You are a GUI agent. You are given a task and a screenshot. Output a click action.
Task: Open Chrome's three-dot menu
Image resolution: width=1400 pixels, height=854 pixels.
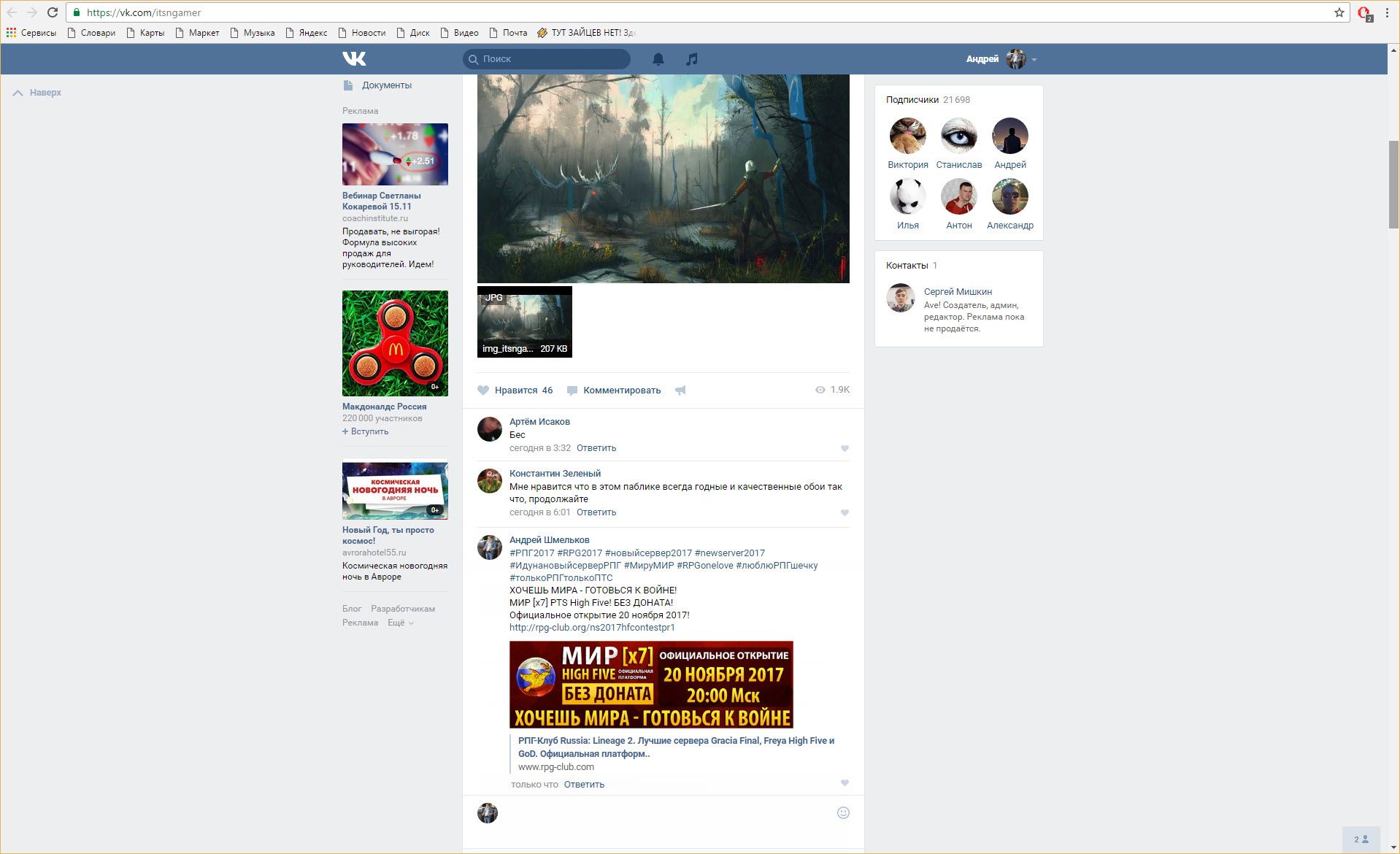point(1387,12)
